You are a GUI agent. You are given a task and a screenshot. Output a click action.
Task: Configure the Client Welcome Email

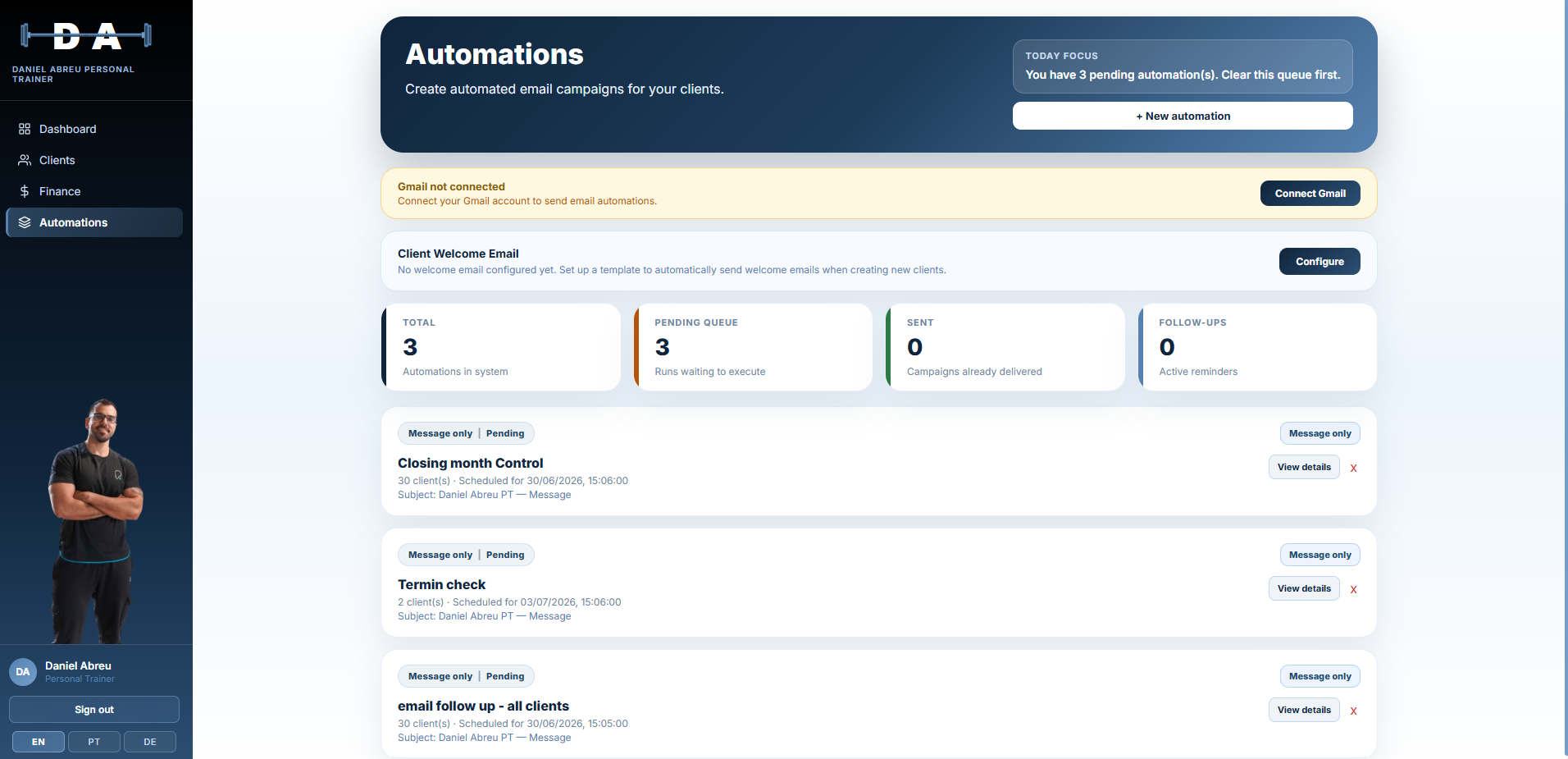pos(1320,261)
